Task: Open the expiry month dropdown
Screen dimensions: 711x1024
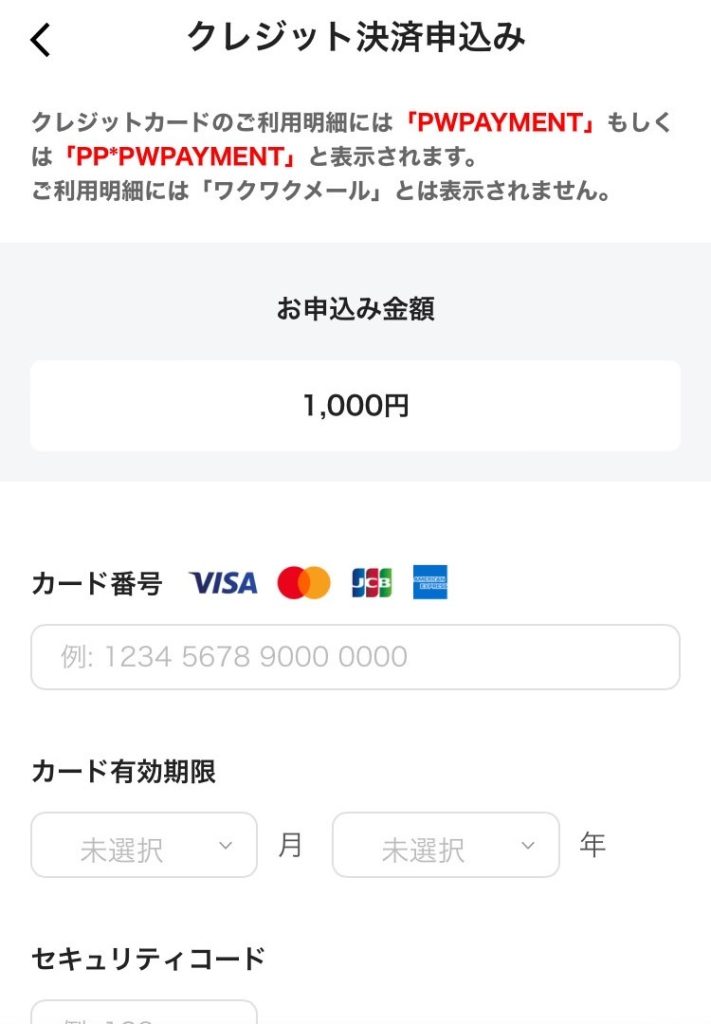Action: click(143, 845)
